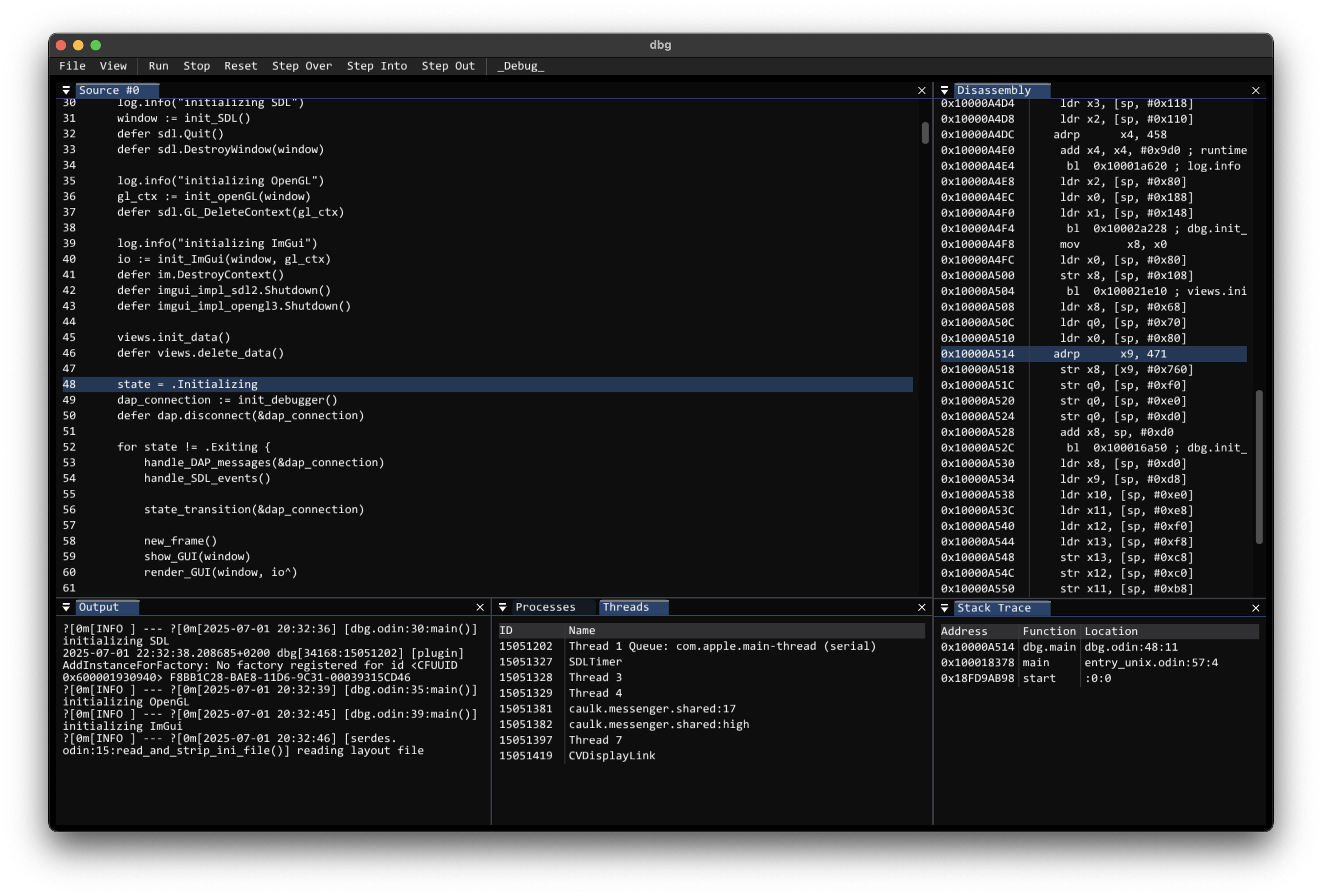This screenshot has width=1322, height=896.
Task: Click source line 'handle_SDL_events()'
Action: (x=207, y=478)
